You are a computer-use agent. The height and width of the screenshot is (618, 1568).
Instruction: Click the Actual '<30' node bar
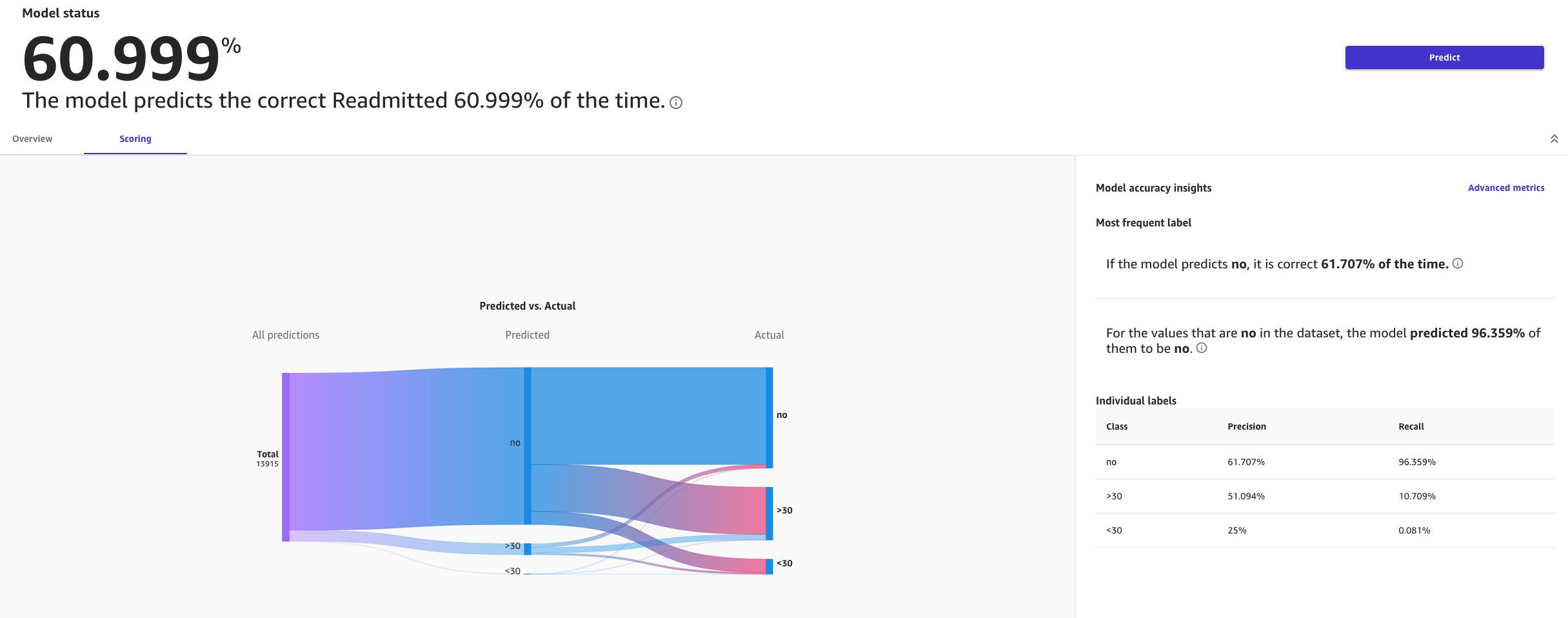tap(769, 566)
